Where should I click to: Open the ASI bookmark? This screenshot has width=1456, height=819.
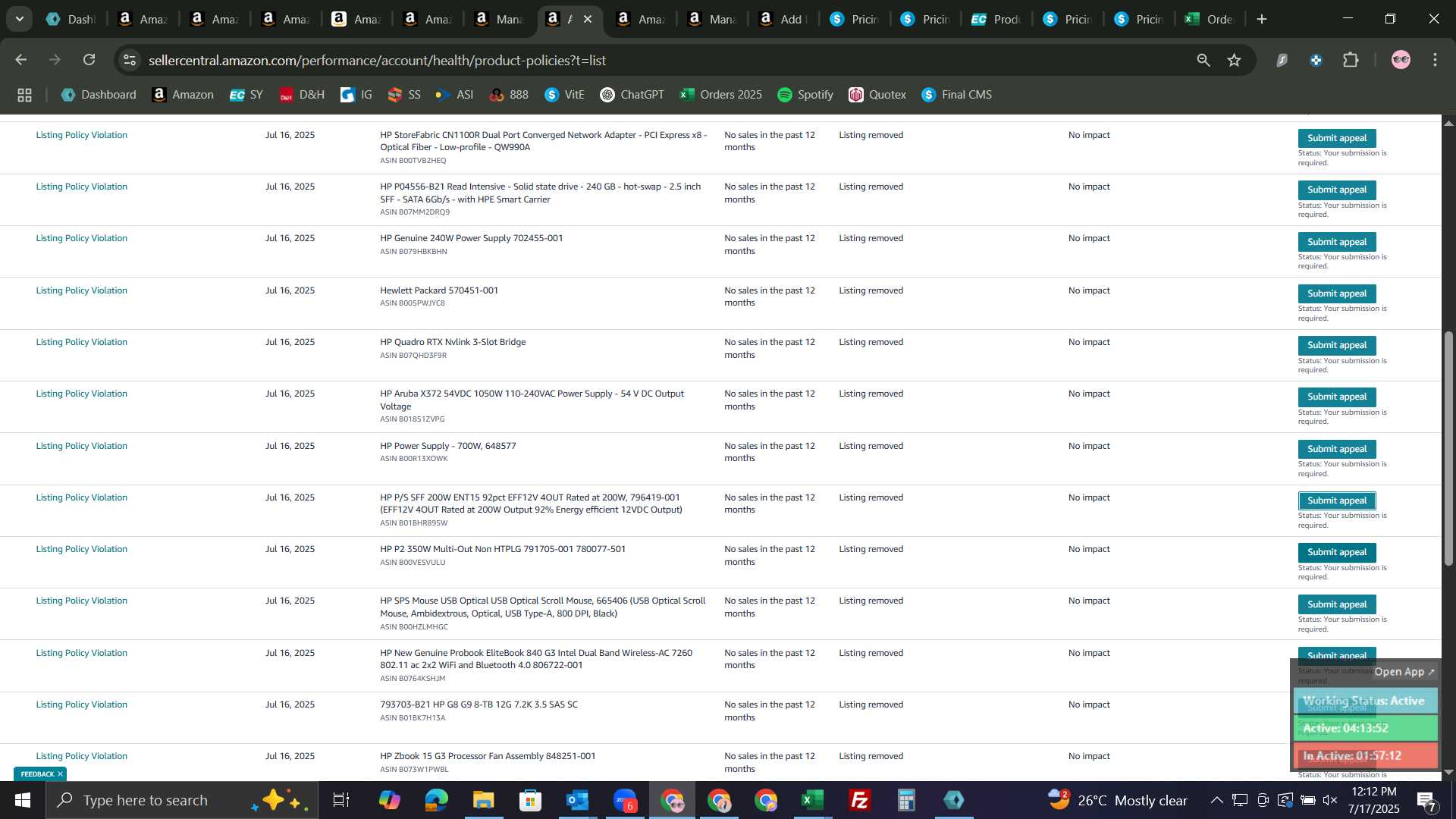[454, 95]
